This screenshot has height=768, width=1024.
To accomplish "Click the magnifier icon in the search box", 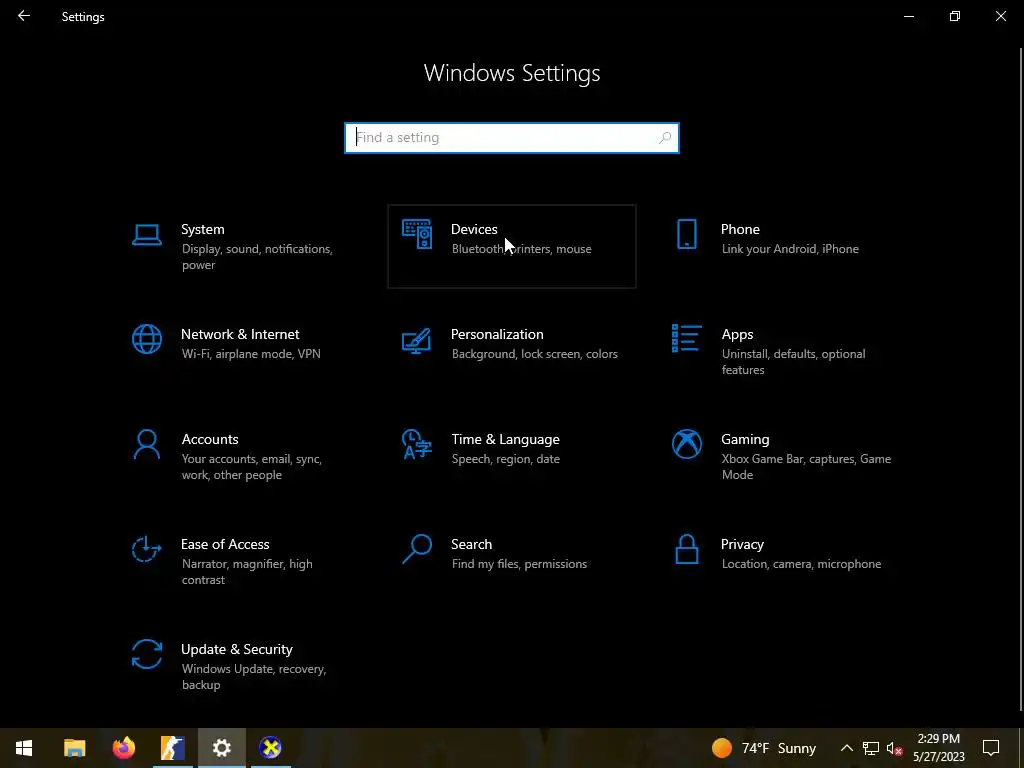I will tap(665, 138).
